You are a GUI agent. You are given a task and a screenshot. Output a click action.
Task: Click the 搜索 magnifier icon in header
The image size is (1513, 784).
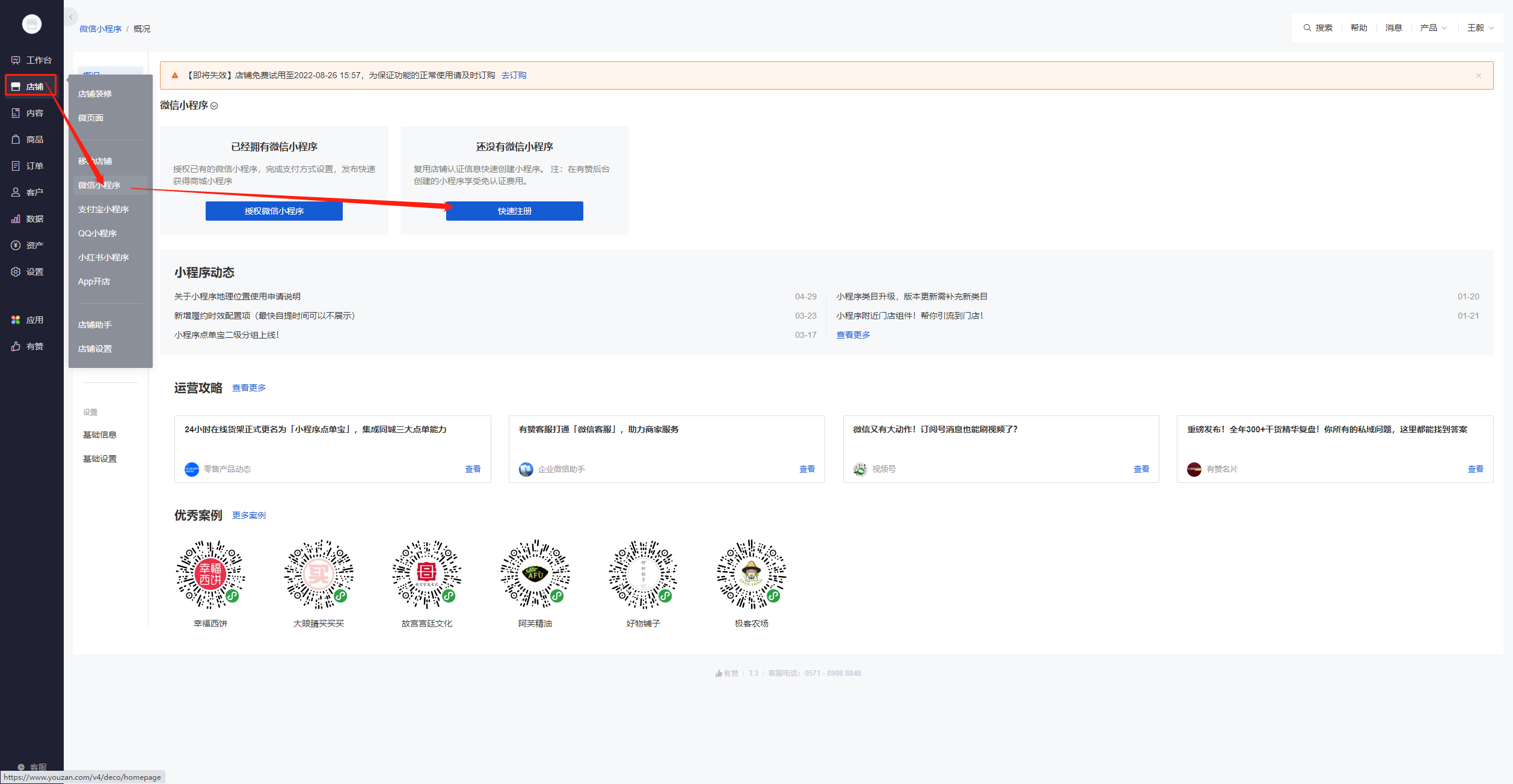(x=1307, y=28)
